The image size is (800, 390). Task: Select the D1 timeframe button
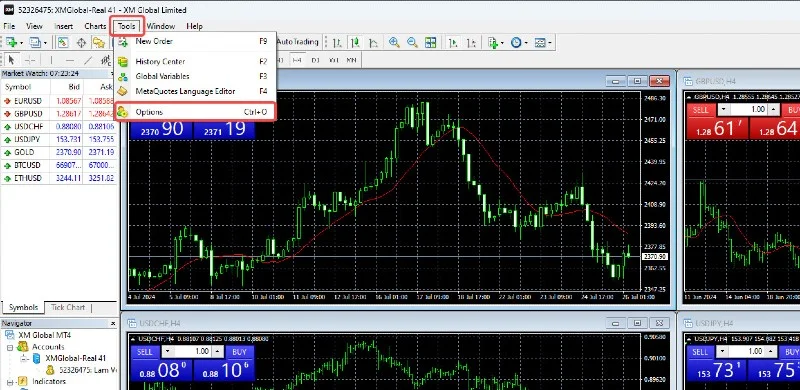(x=315, y=60)
